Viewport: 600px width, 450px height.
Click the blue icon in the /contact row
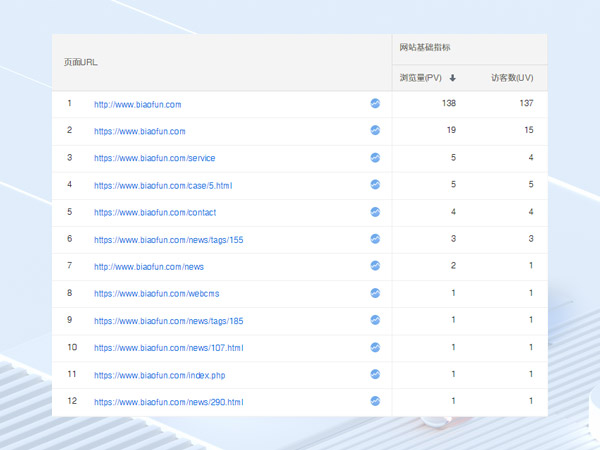375,212
